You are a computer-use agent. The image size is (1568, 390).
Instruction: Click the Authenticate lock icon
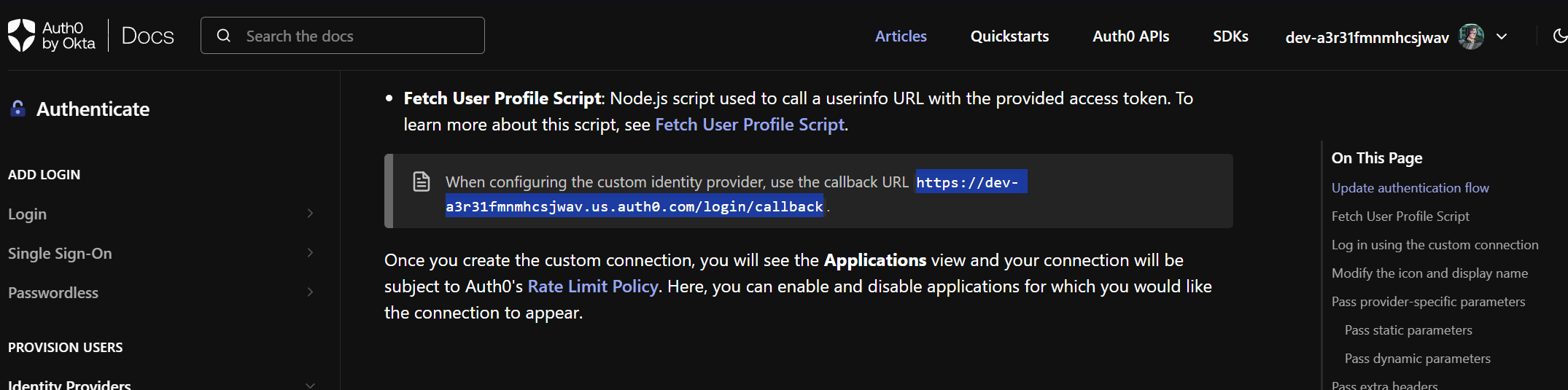18,109
